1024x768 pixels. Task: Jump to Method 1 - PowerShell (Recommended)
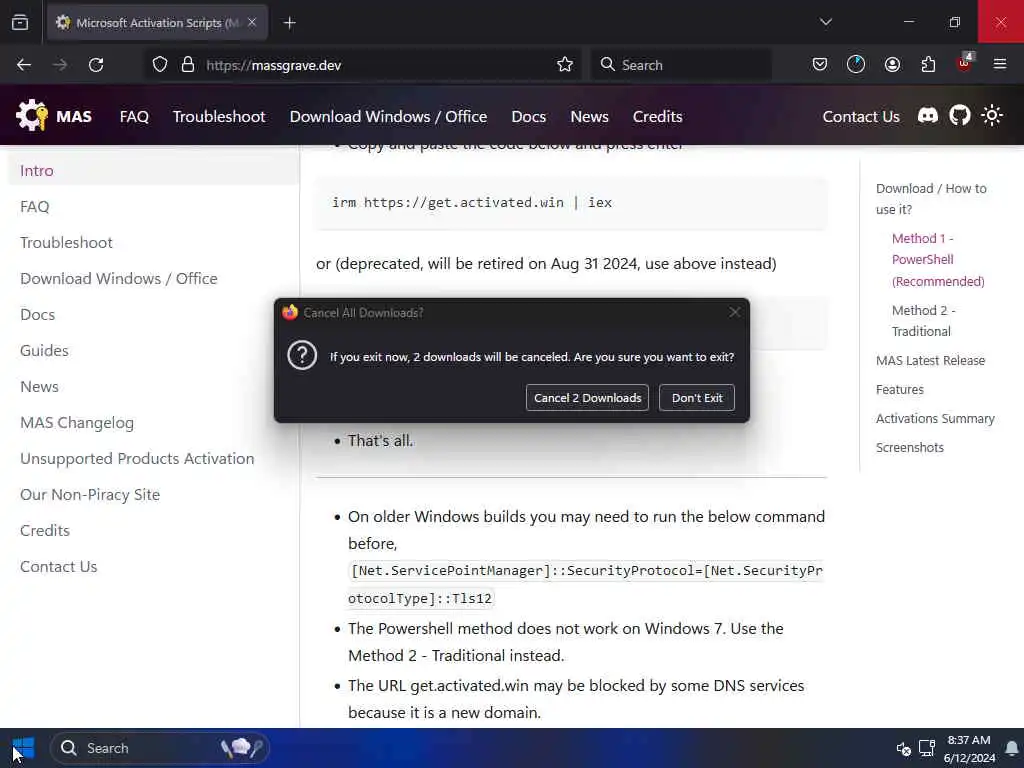pos(938,260)
